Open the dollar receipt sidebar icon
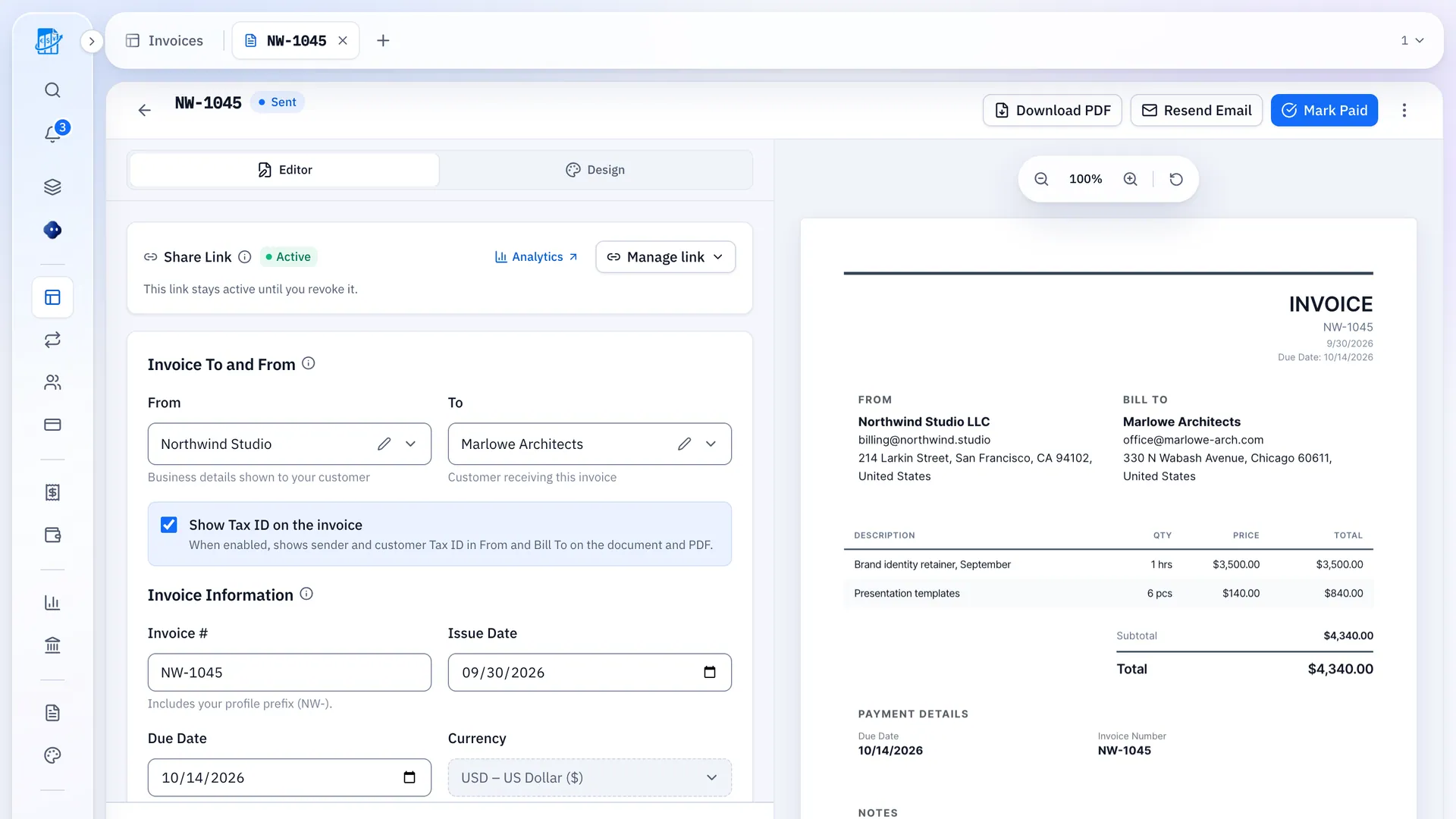Image resolution: width=1456 pixels, height=819 pixels. 52,493
